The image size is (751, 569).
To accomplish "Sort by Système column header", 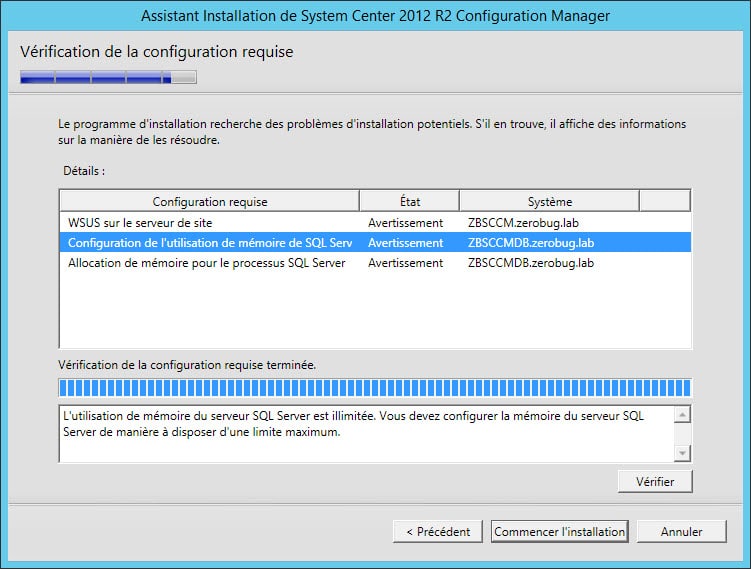I will click(x=550, y=202).
